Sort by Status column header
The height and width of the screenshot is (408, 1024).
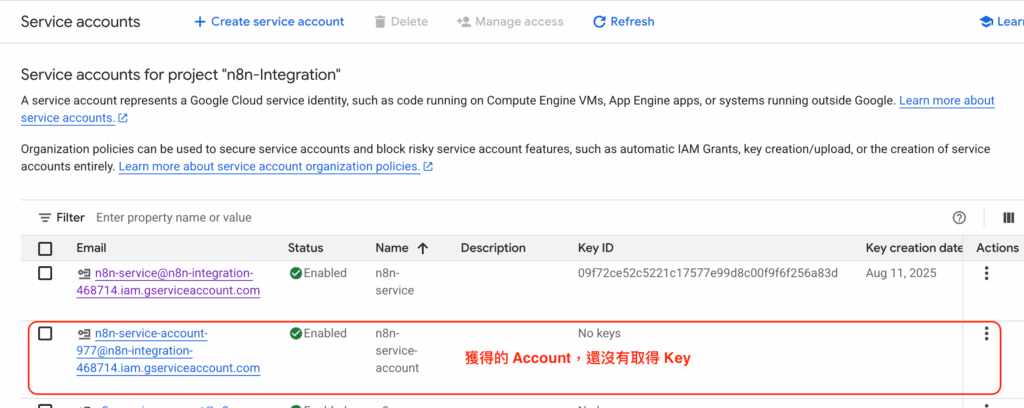[x=306, y=248]
